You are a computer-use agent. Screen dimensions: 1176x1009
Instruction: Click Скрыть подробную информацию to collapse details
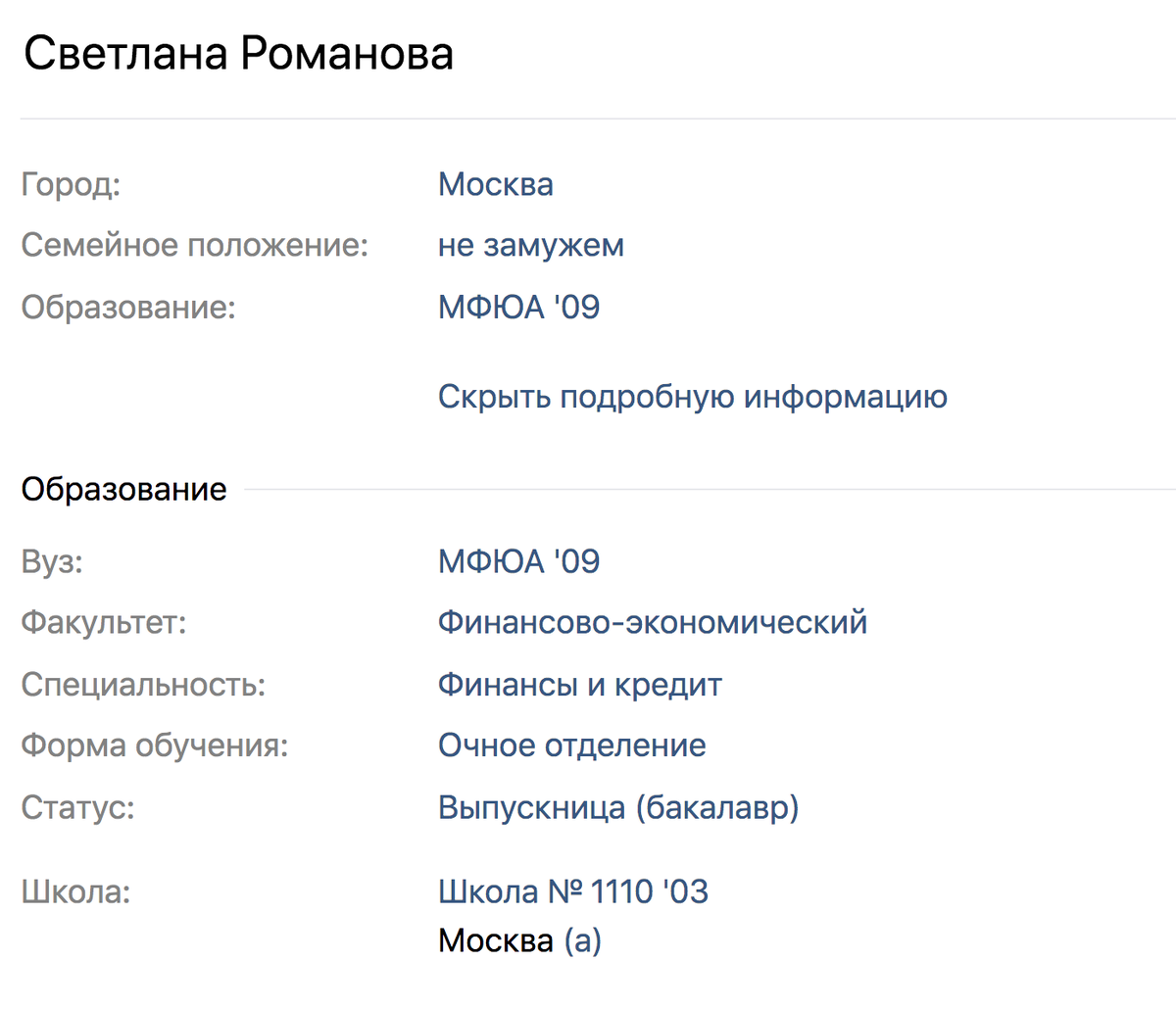tap(692, 397)
